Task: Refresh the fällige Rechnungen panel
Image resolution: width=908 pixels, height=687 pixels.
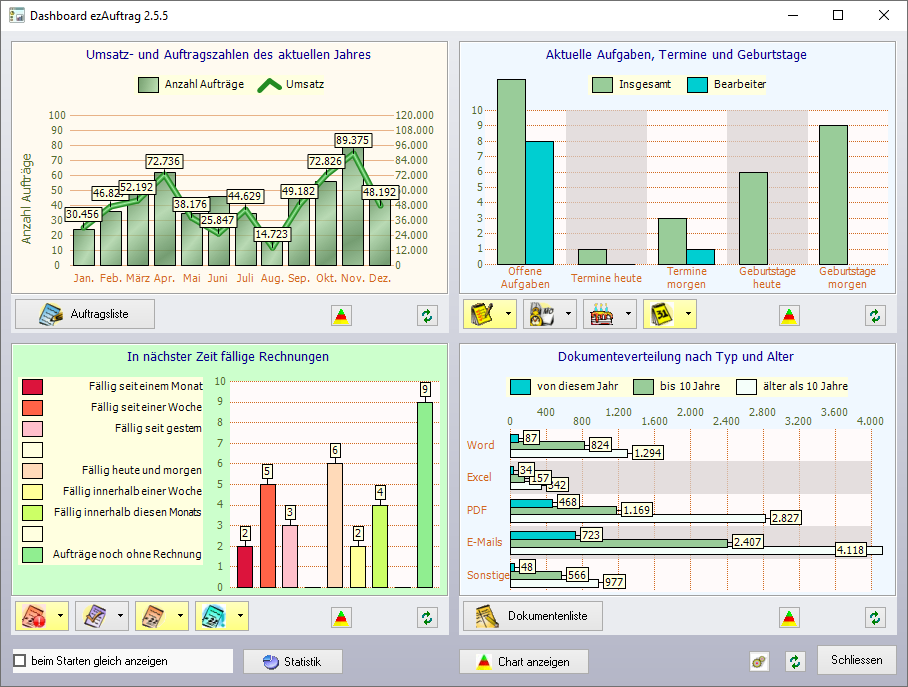Action: (x=427, y=617)
